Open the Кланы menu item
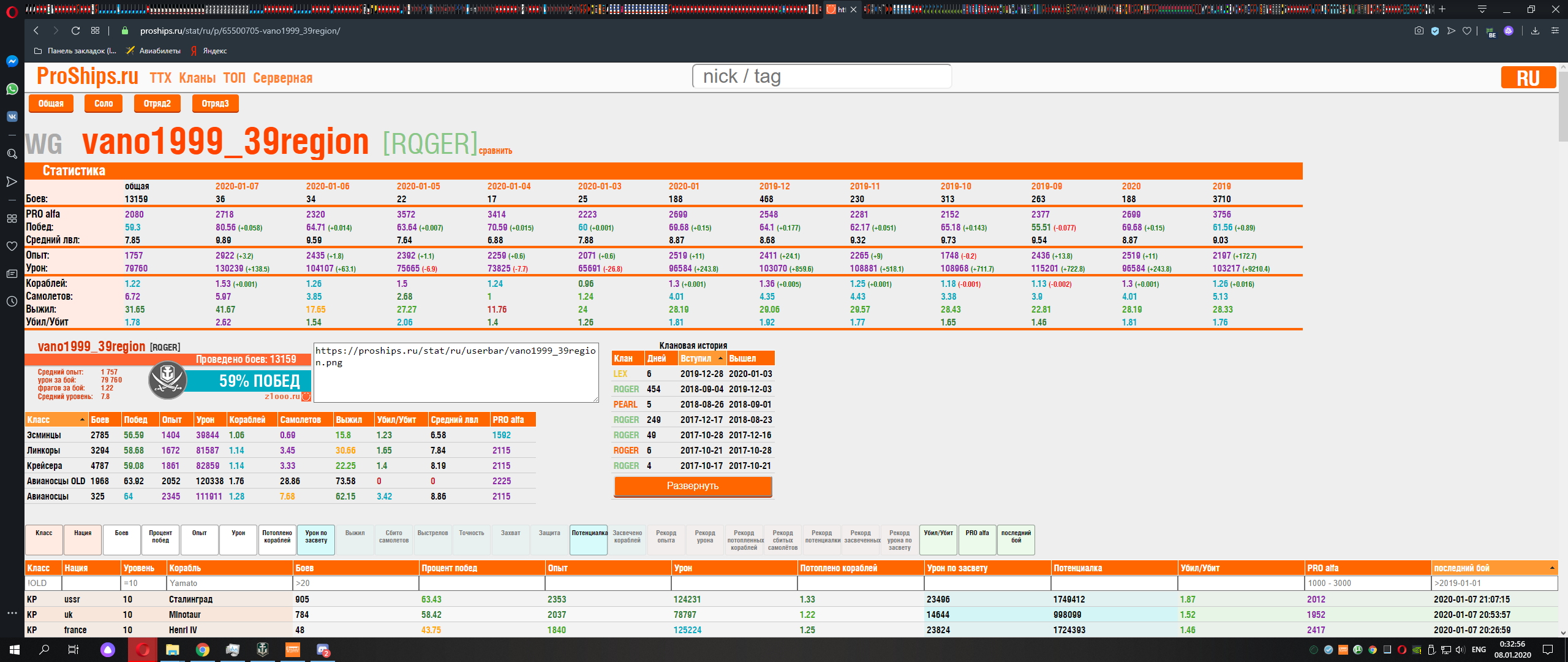The image size is (1568, 662). (x=197, y=78)
